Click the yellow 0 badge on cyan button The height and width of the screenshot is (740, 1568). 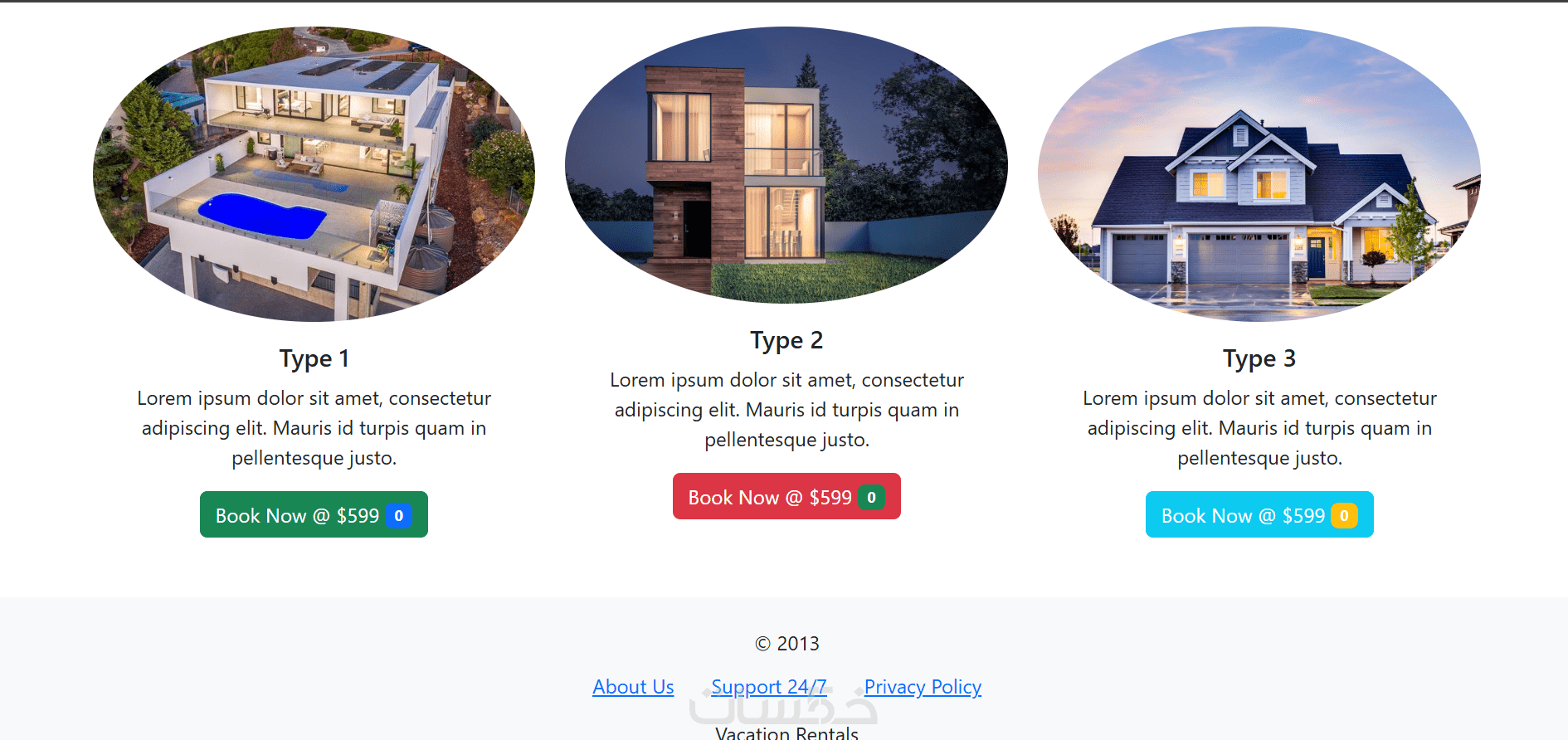click(1344, 515)
